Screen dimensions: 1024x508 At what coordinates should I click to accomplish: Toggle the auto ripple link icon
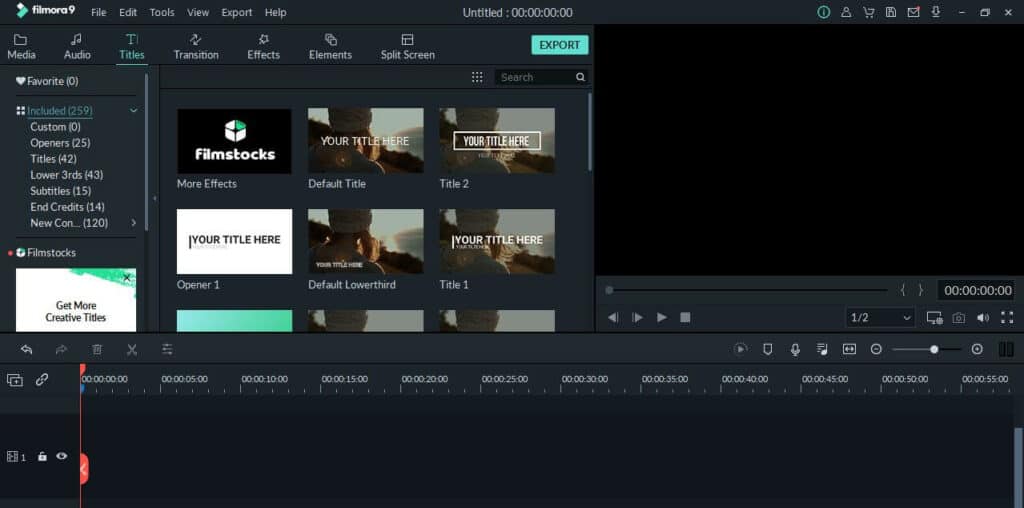coord(42,379)
